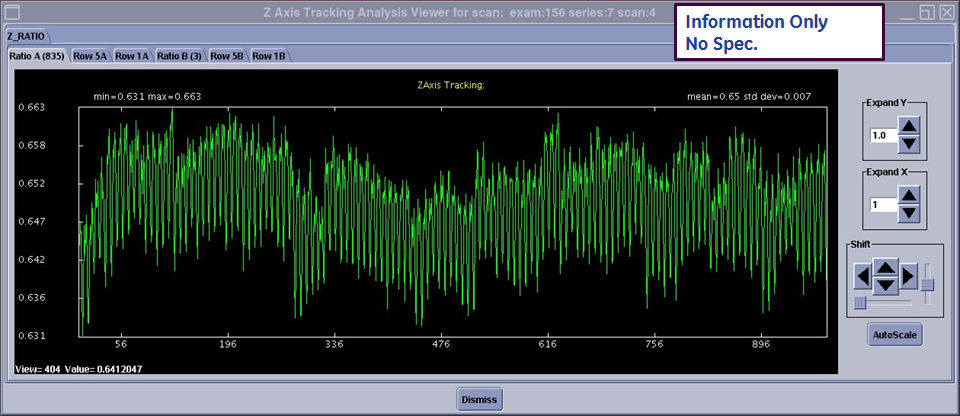The image size is (960, 416).
Task: Open the window menu icon in title bar
Action: [x=12, y=12]
